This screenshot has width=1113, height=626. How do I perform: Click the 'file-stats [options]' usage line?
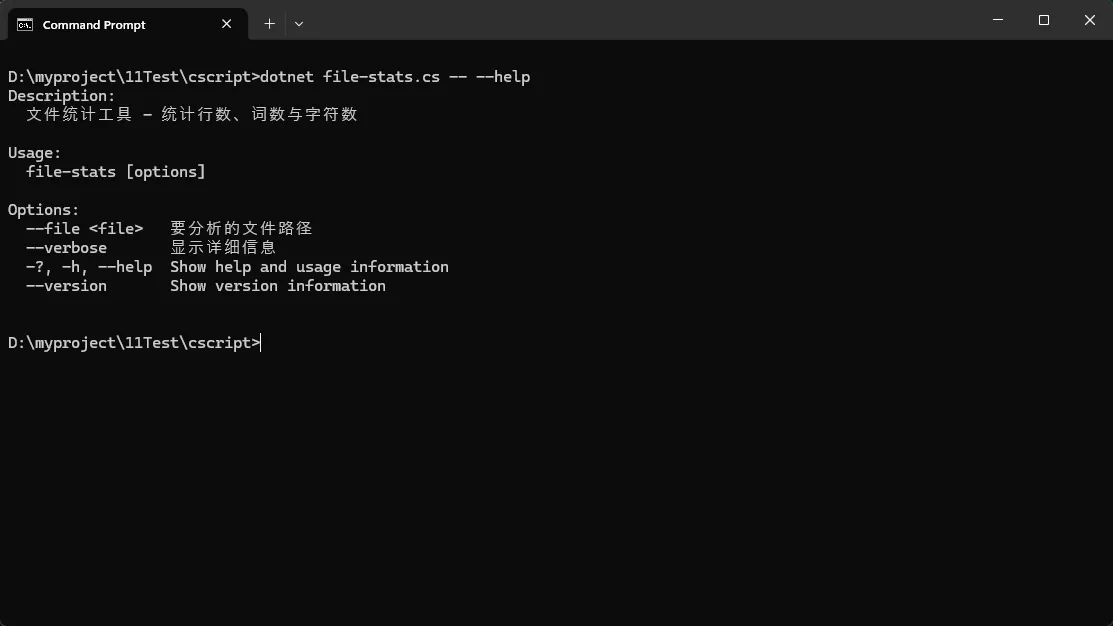pos(116,172)
